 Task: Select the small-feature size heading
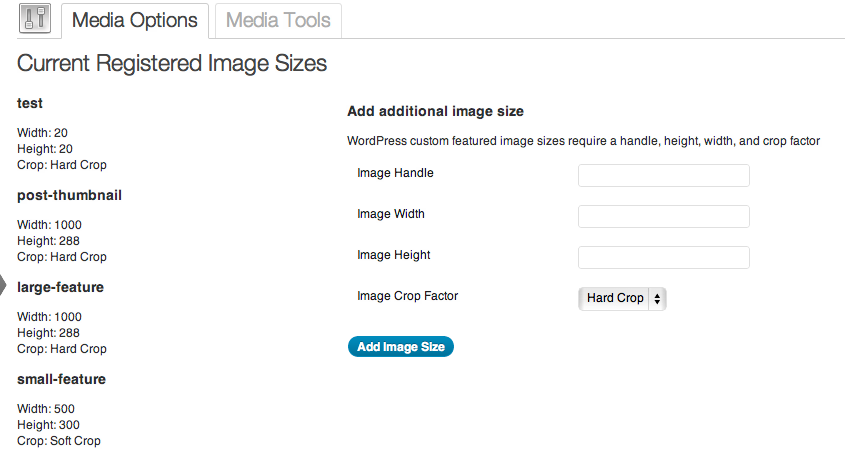[x=61, y=379]
